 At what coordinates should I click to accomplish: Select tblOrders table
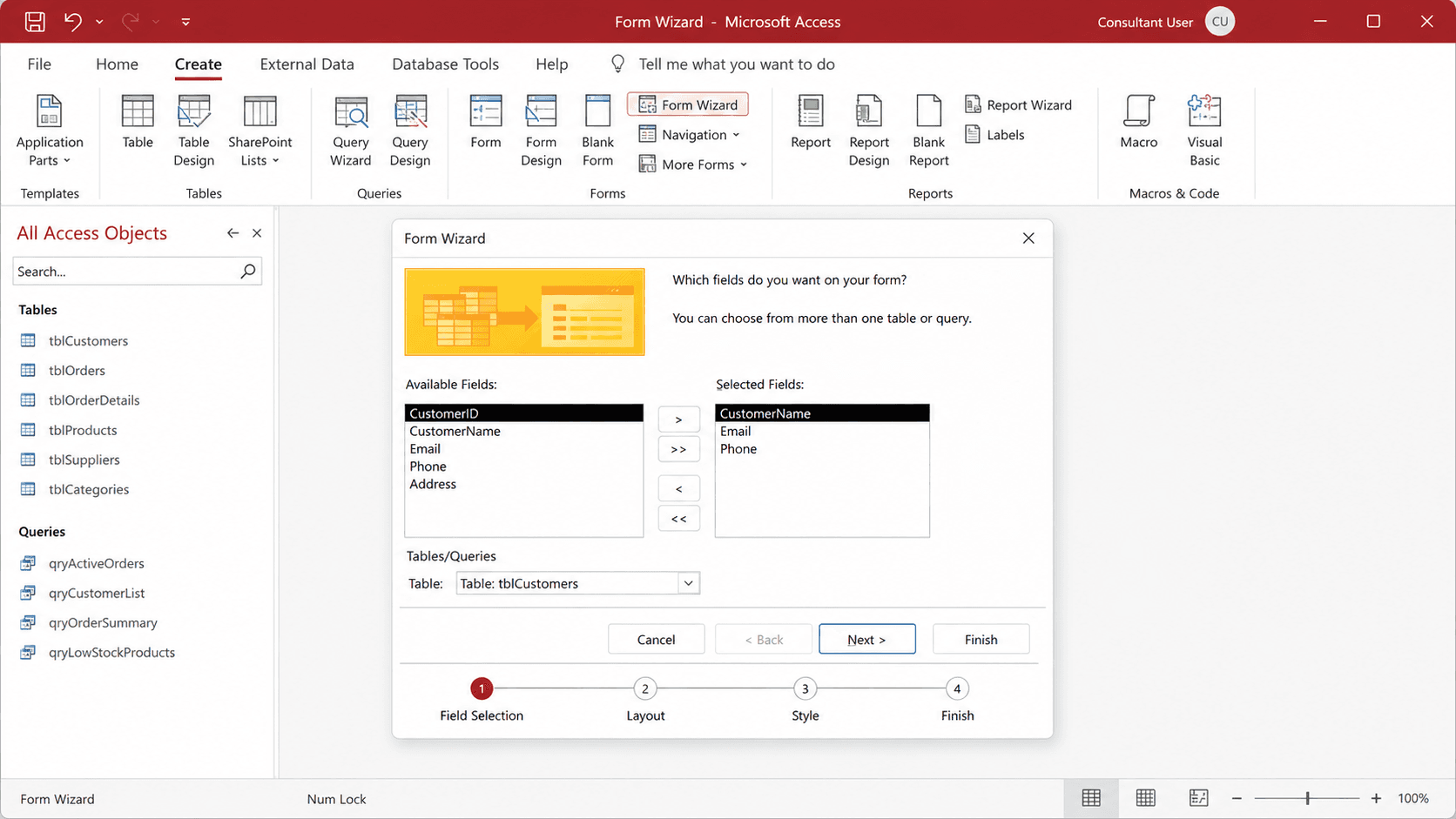click(x=77, y=371)
